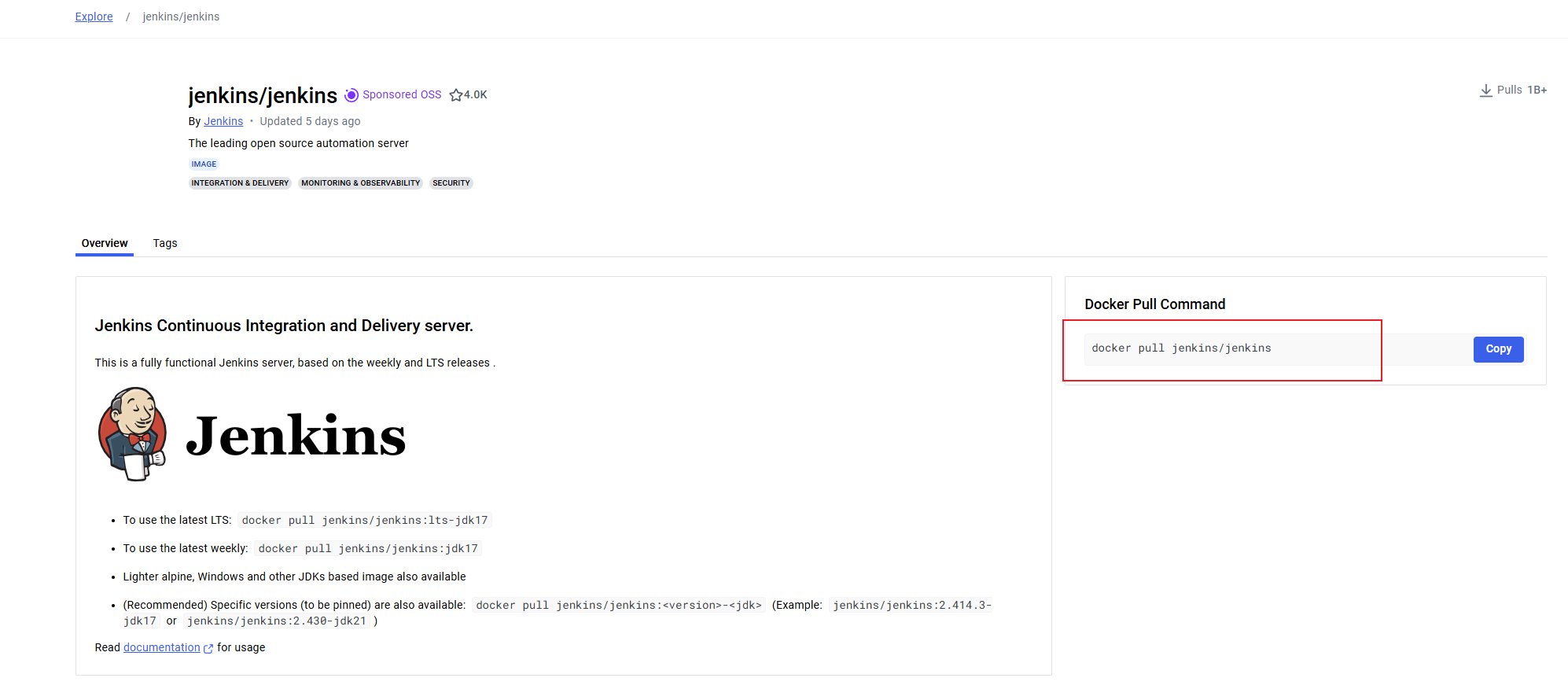Screen dimensions: 1568x689
Task: Click 'Jenkins Continuous Integration and Delivery server.' heading
Action: pos(284,326)
